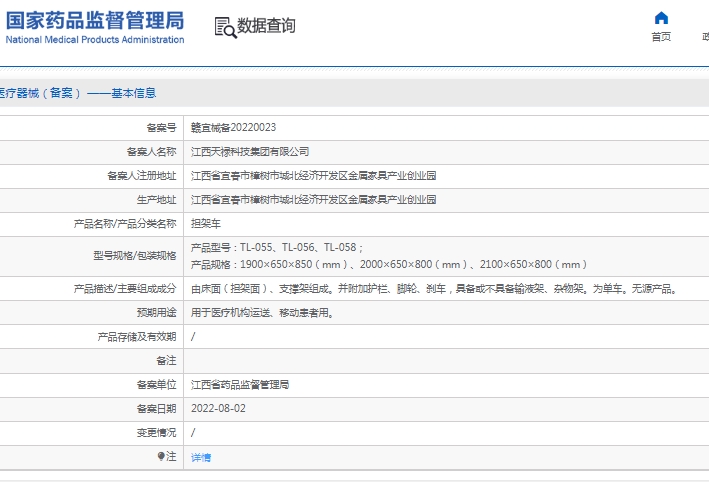Click the production address value in 生产地址 row
Screen dimensions: 709x482
coord(313,200)
